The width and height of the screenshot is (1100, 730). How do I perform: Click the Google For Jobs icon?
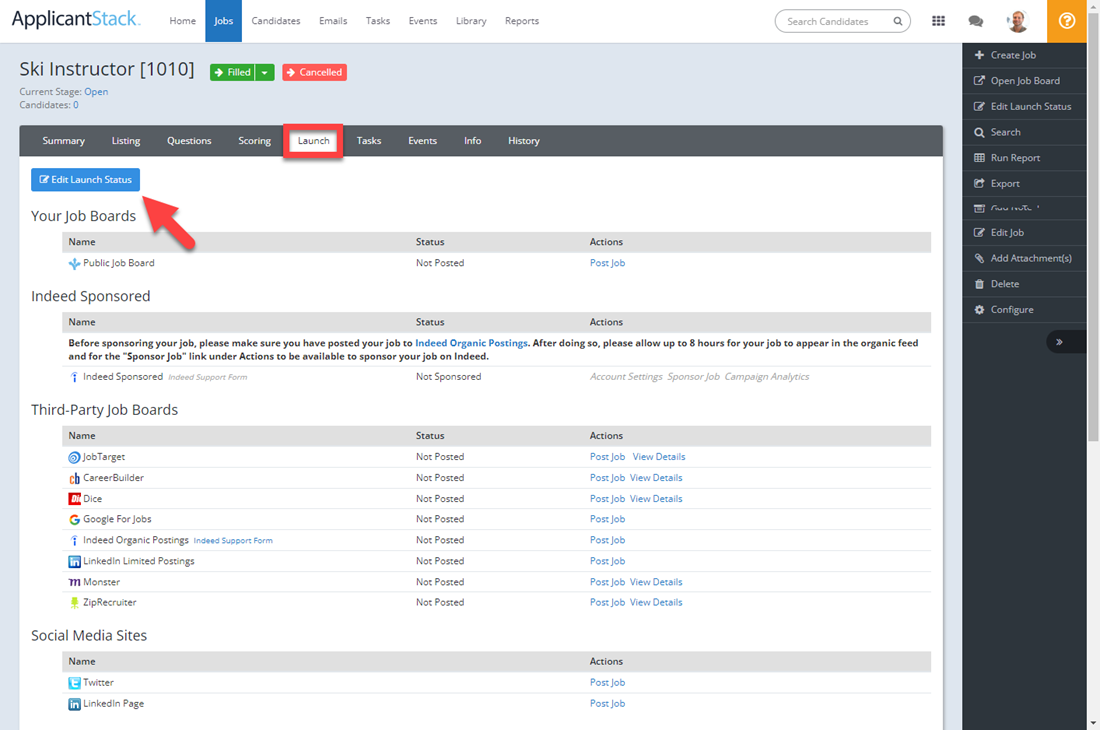[x=74, y=520]
